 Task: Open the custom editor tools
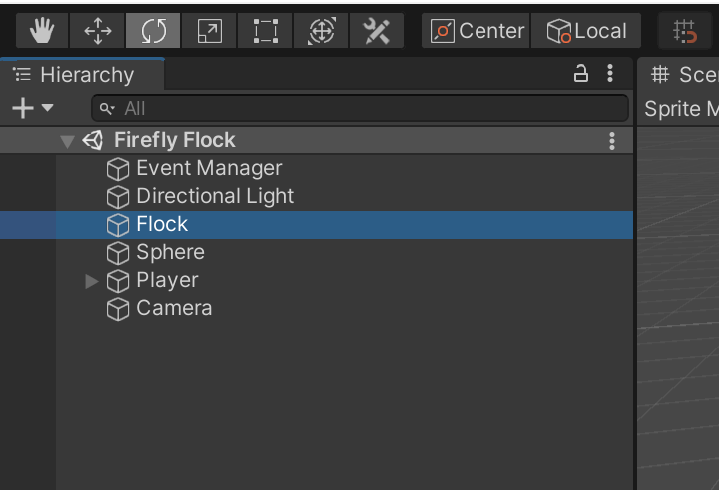[x=376, y=32]
